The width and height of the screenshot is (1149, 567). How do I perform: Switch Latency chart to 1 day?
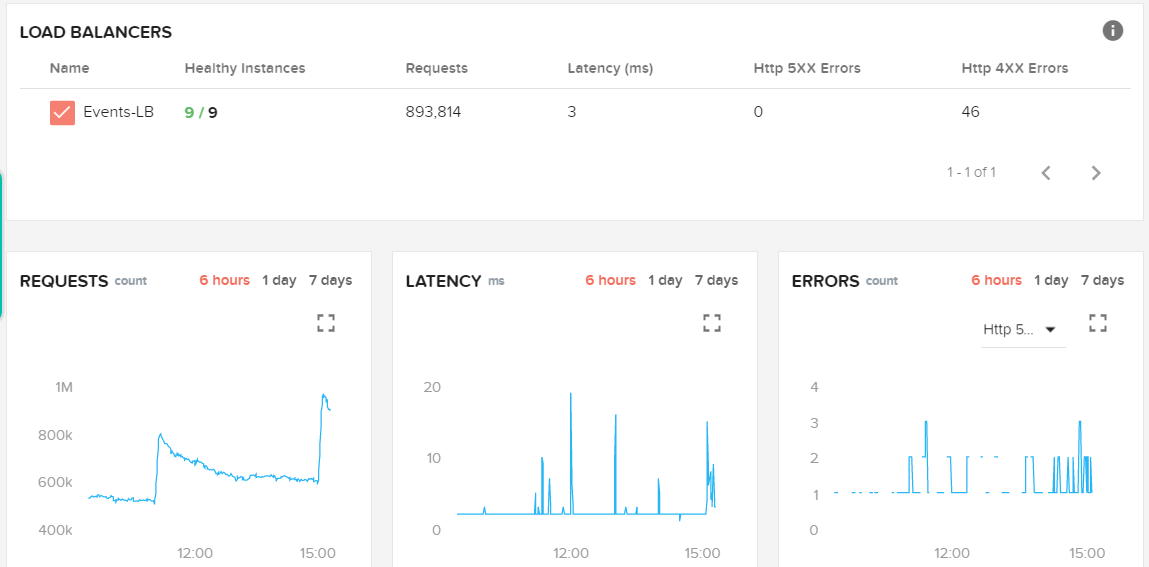[665, 280]
